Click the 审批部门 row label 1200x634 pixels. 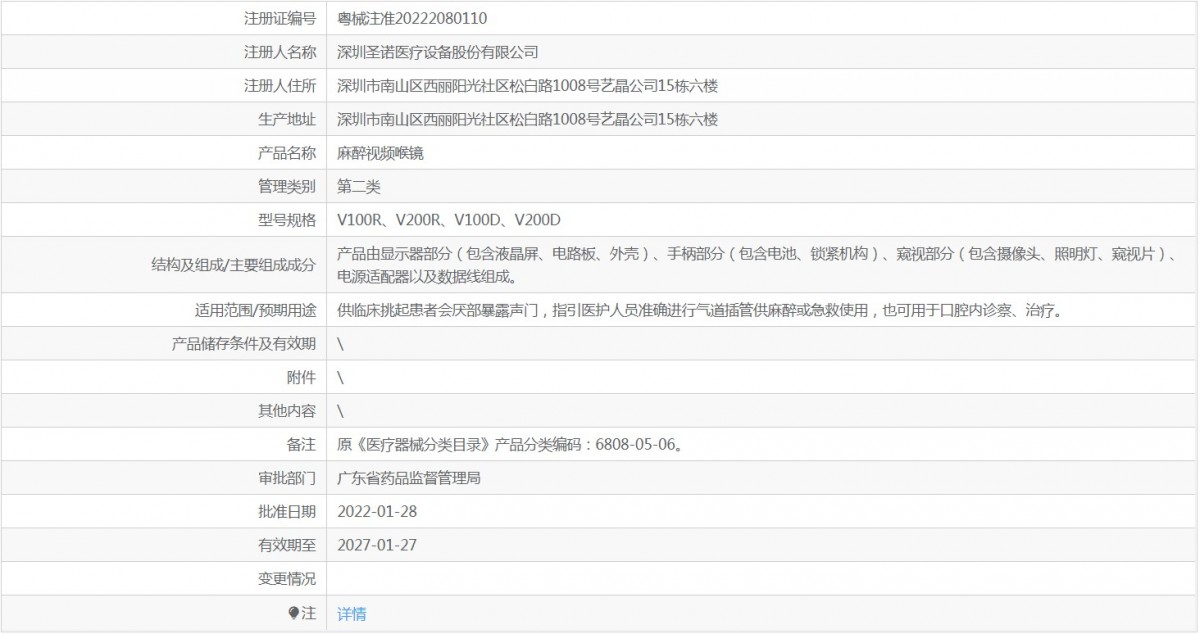tap(287, 478)
